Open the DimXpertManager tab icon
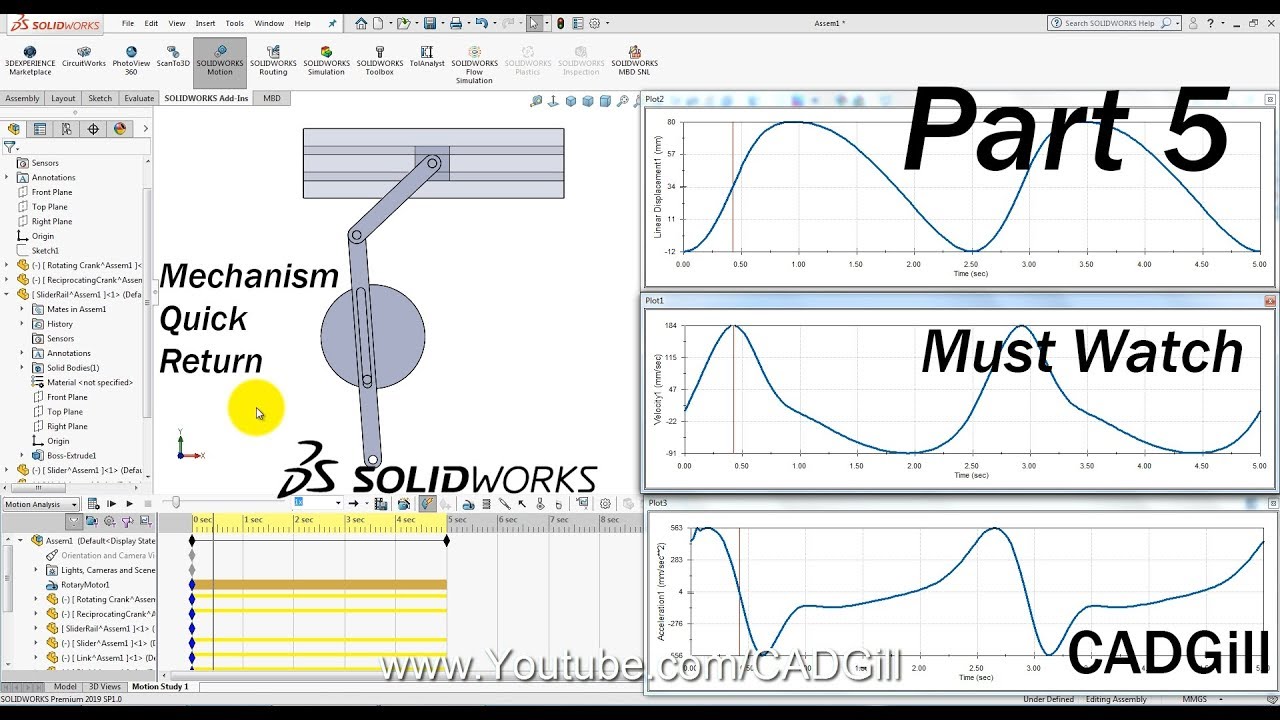1280x720 pixels. (x=93, y=129)
